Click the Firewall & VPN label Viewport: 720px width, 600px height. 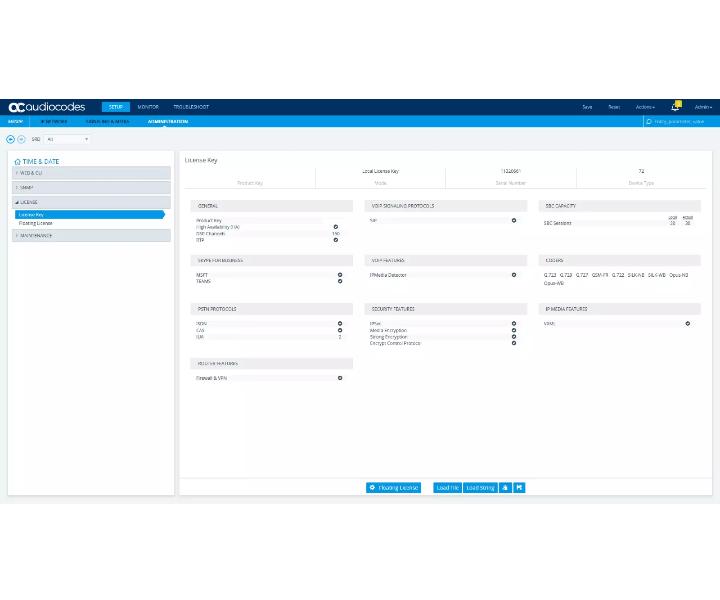[x=211, y=378]
